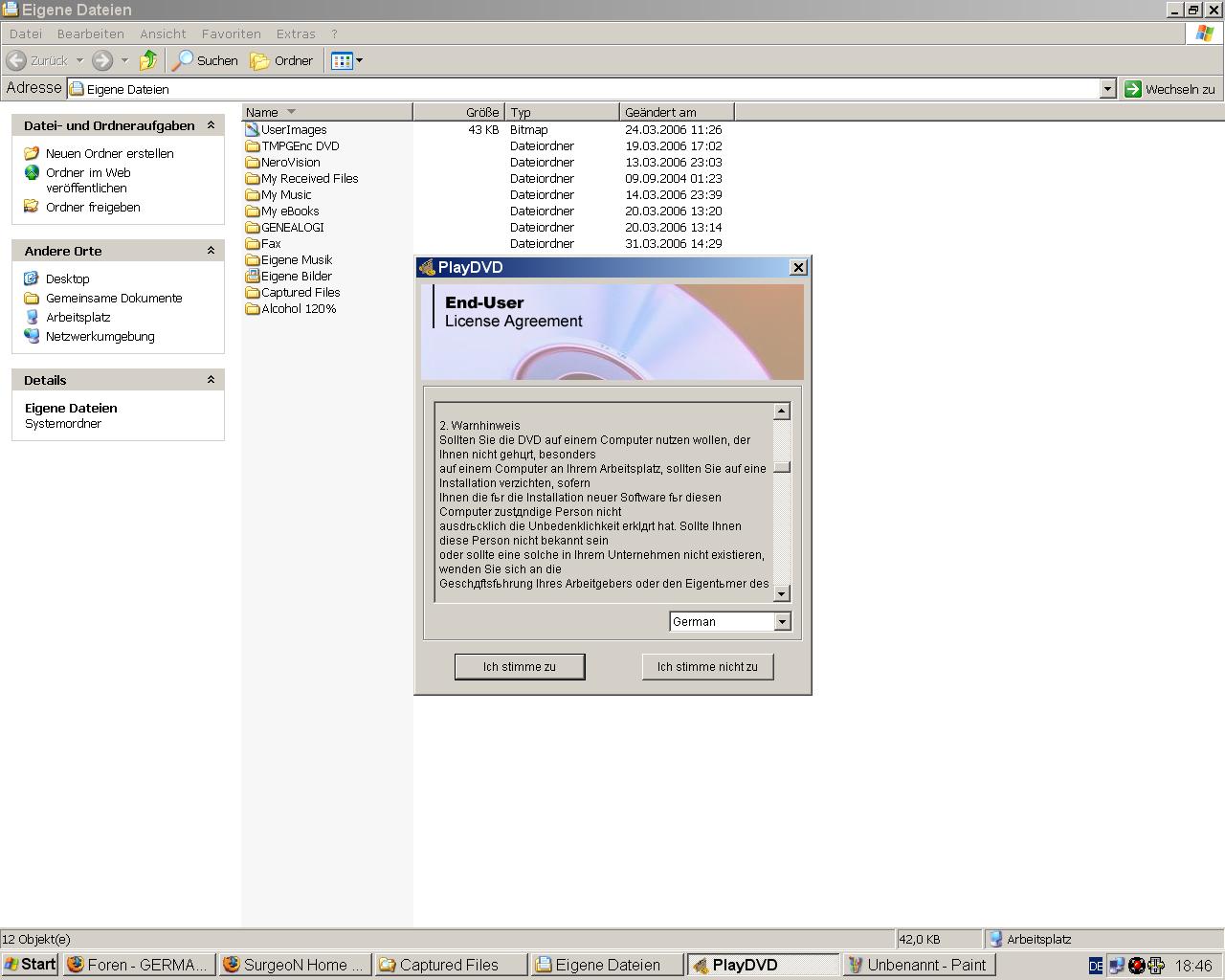Select the Alcohol 120% folder icon

tap(253, 308)
